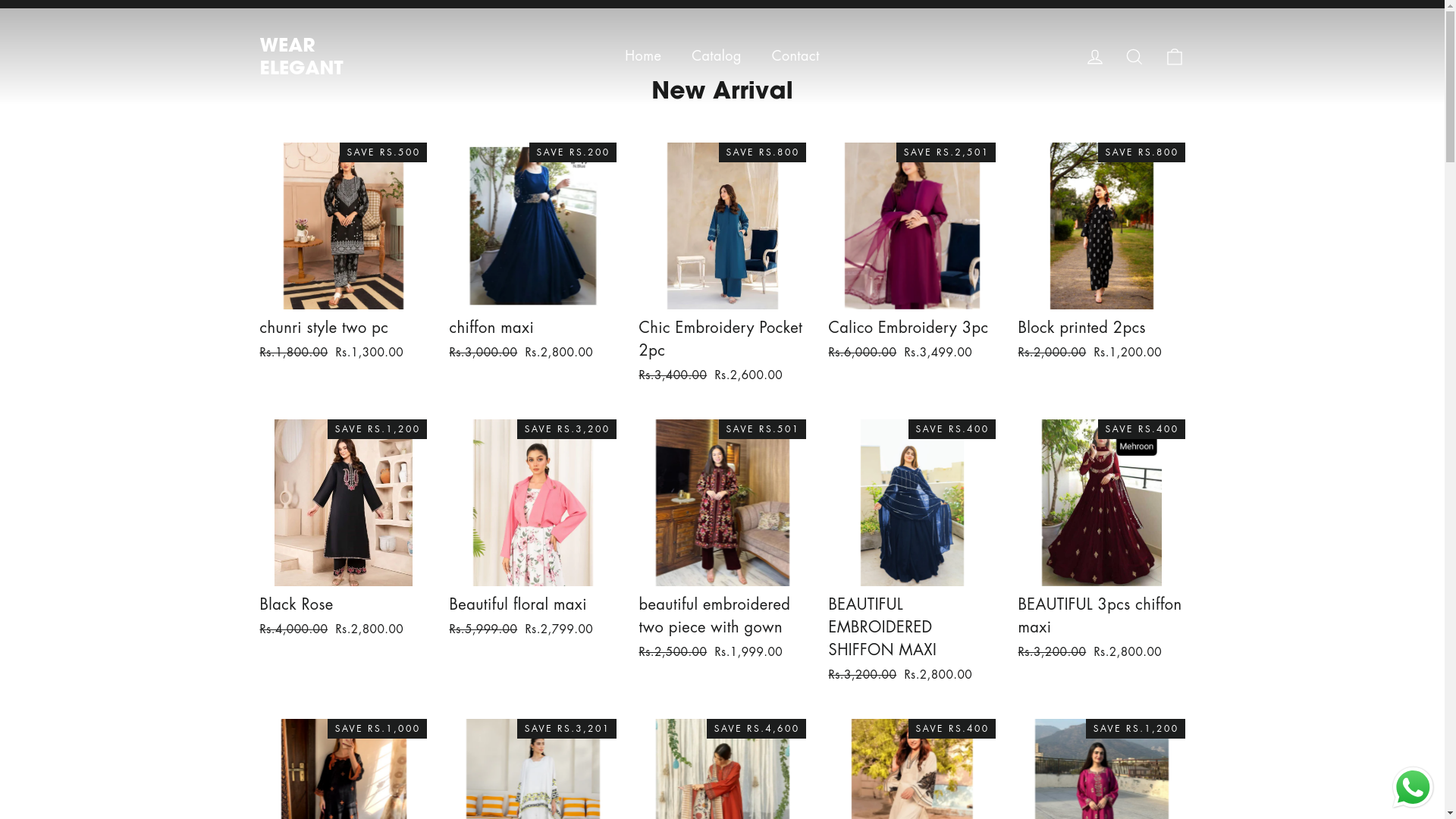The width and height of the screenshot is (1456, 819).
Task: Click price Rs.1,300.00
Action: (369, 353)
